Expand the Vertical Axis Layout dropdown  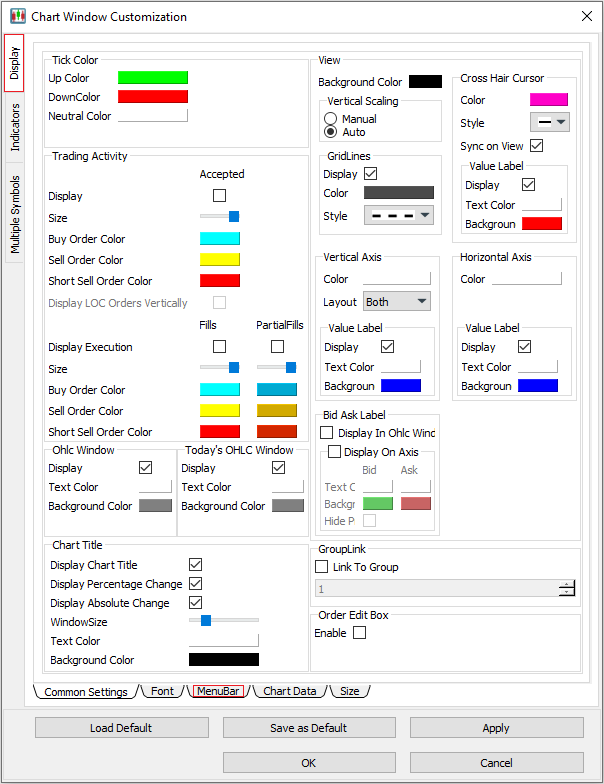[x=397, y=302]
